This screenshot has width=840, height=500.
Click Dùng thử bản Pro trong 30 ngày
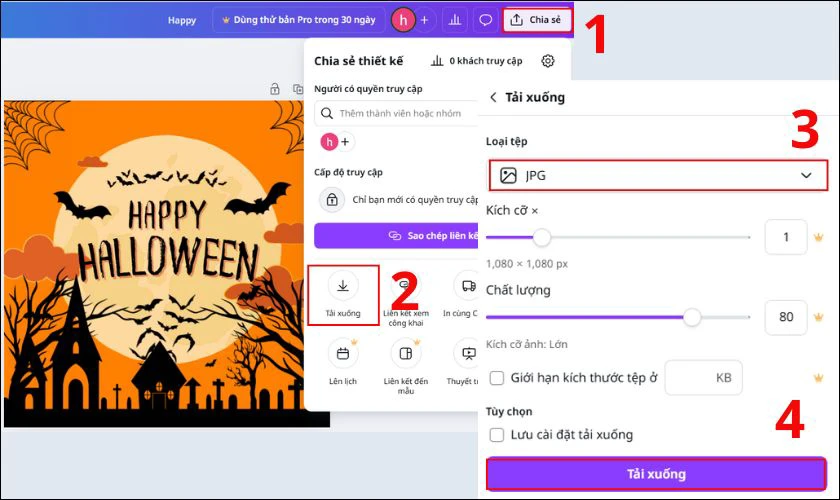click(x=298, y=20)
